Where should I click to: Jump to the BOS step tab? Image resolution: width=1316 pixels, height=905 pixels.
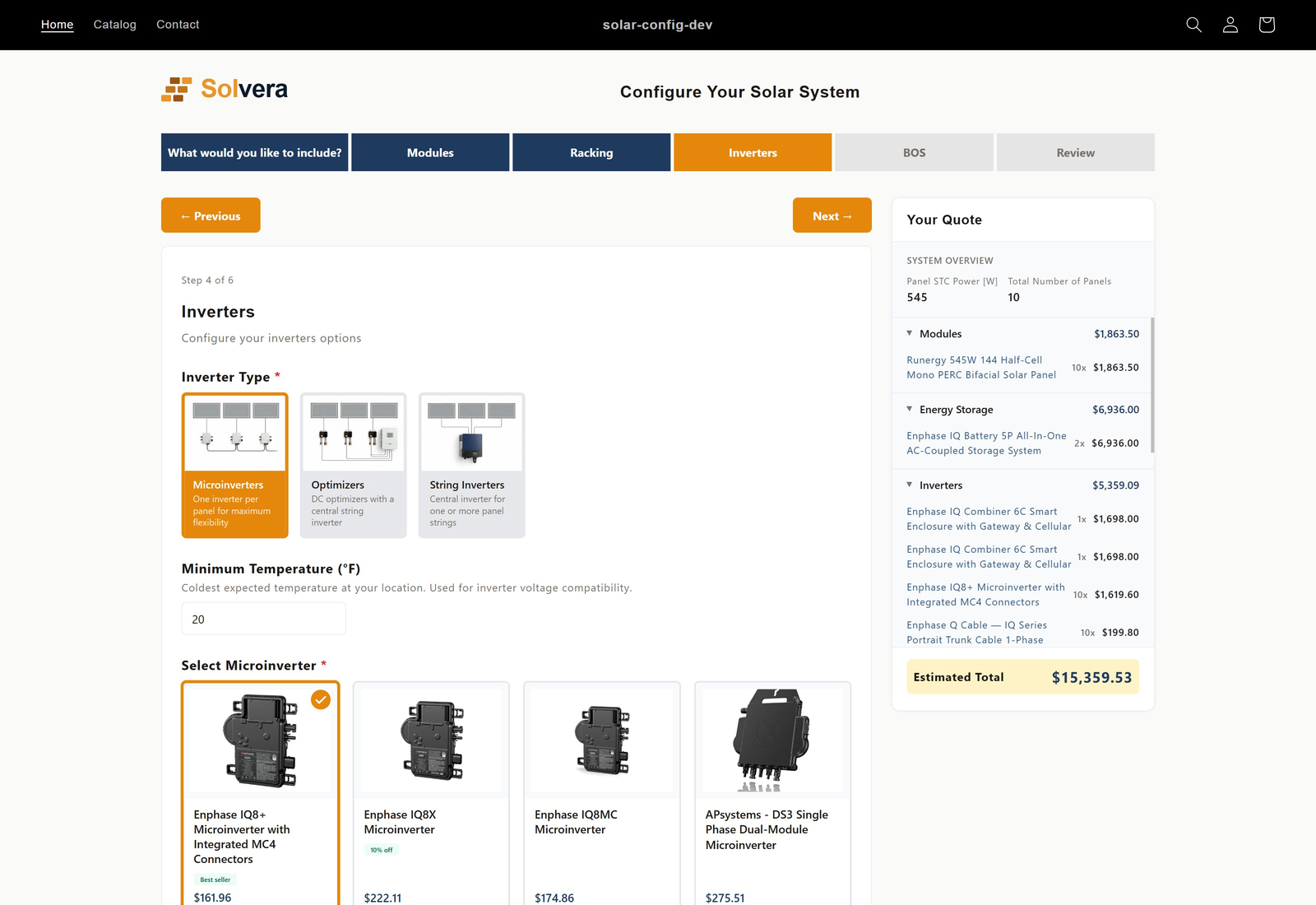914,152
